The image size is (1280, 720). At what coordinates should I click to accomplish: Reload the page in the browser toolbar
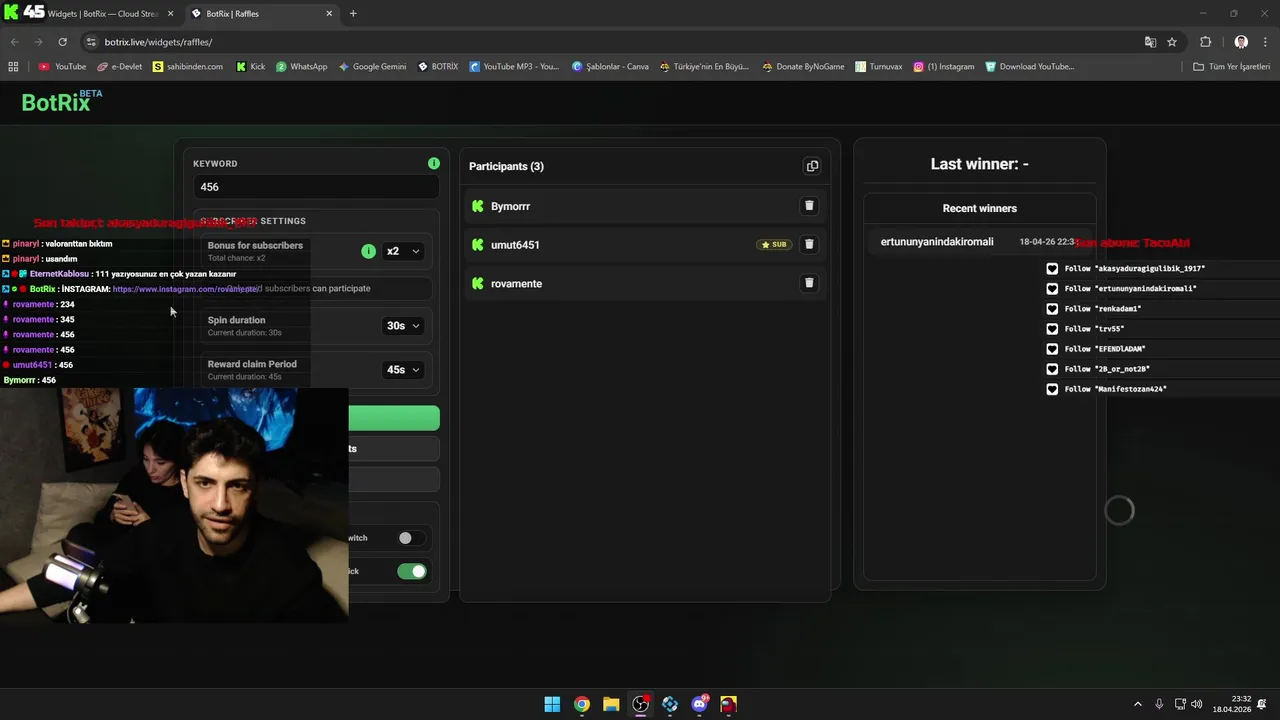coord(62,42)
